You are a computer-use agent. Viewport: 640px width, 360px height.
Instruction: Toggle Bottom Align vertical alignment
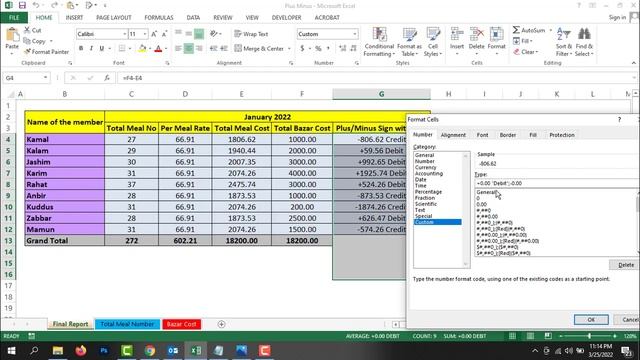coord(199,34)
